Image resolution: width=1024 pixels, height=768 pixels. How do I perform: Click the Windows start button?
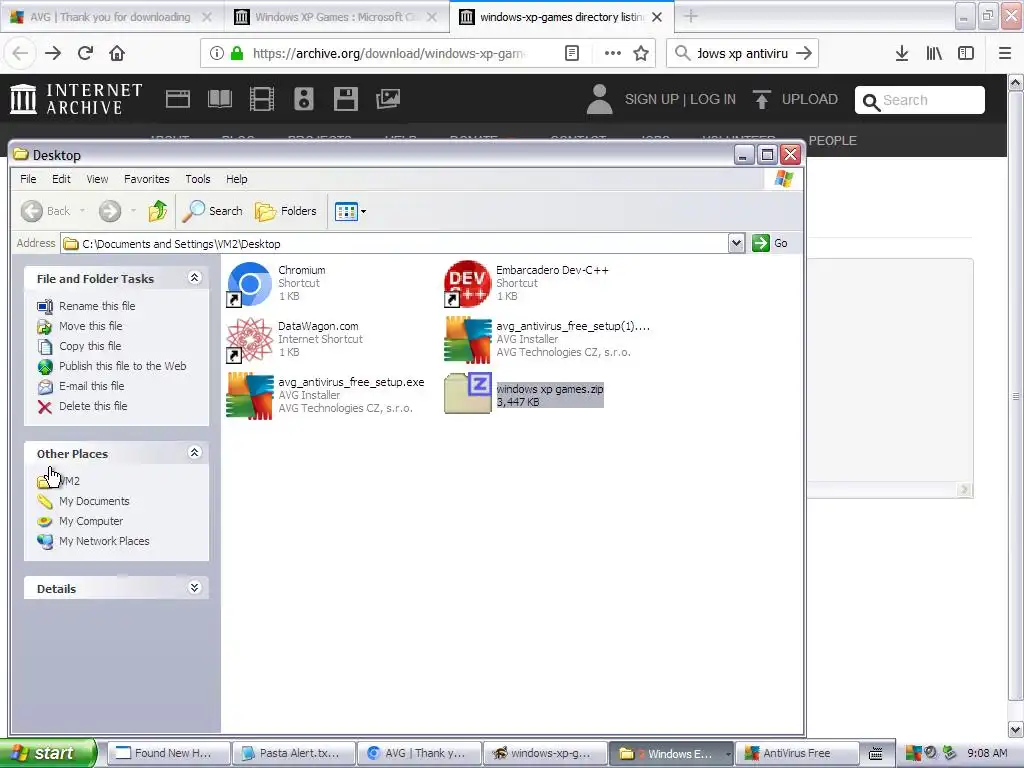[x=48, y=753]
